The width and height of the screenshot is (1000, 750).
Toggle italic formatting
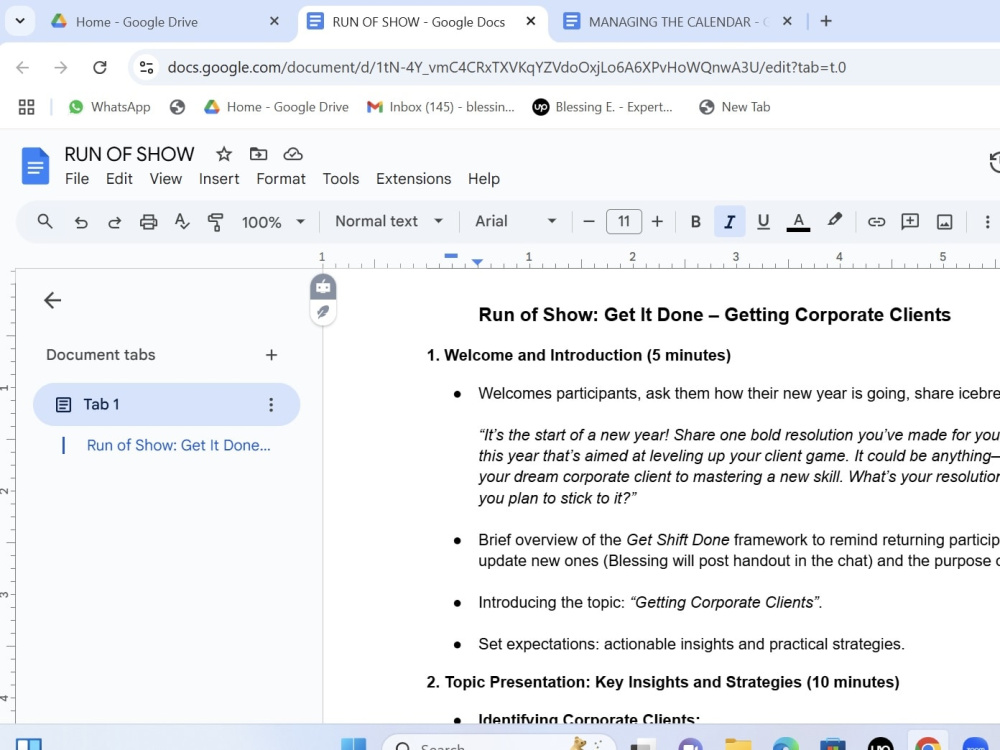(x=730, y=221)
